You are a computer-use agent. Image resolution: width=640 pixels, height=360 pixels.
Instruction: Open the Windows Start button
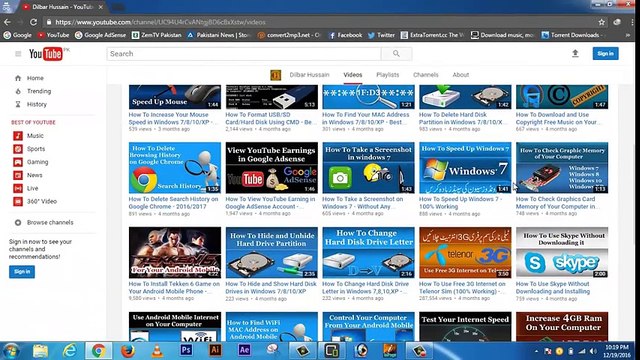(11, 351)
